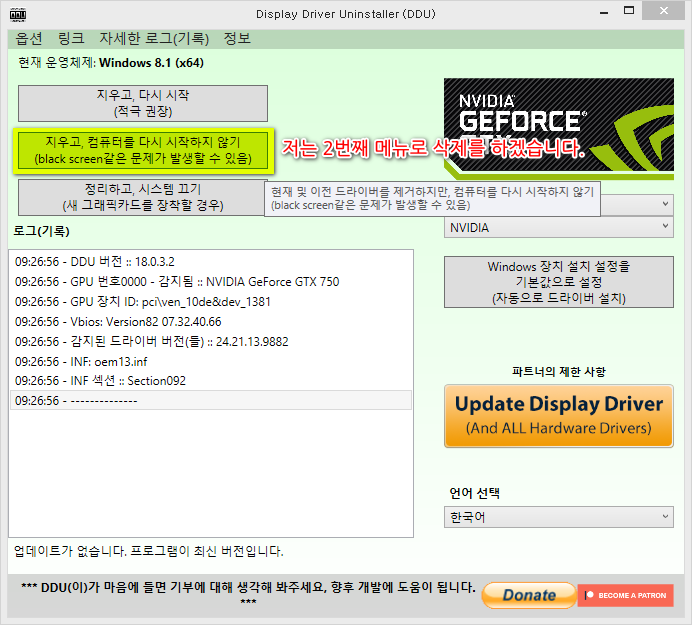Click 정리하고, 시스템 끄기 button
Screen dimensions: 692x625
pyautogui.click(x=141, y=197)
